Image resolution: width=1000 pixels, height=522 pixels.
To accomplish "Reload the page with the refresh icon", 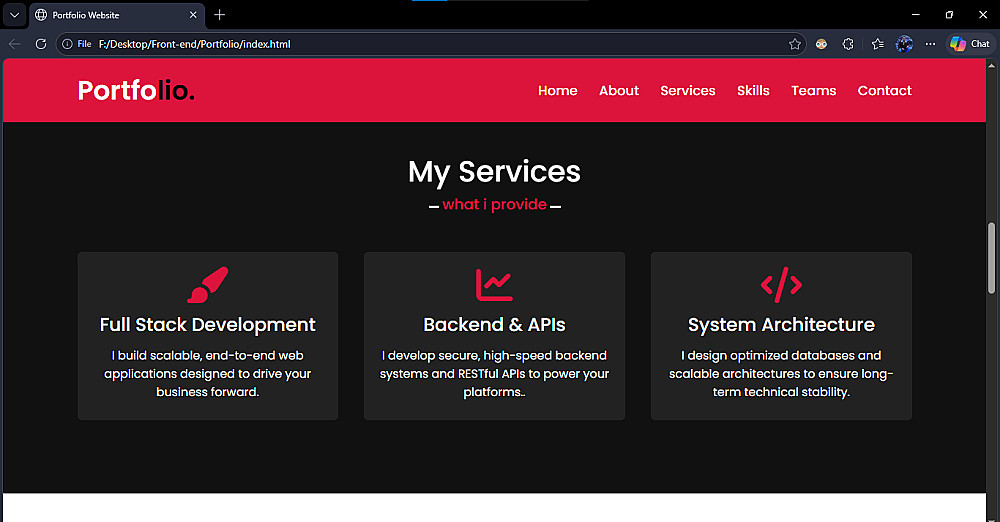I will [41, 44].
